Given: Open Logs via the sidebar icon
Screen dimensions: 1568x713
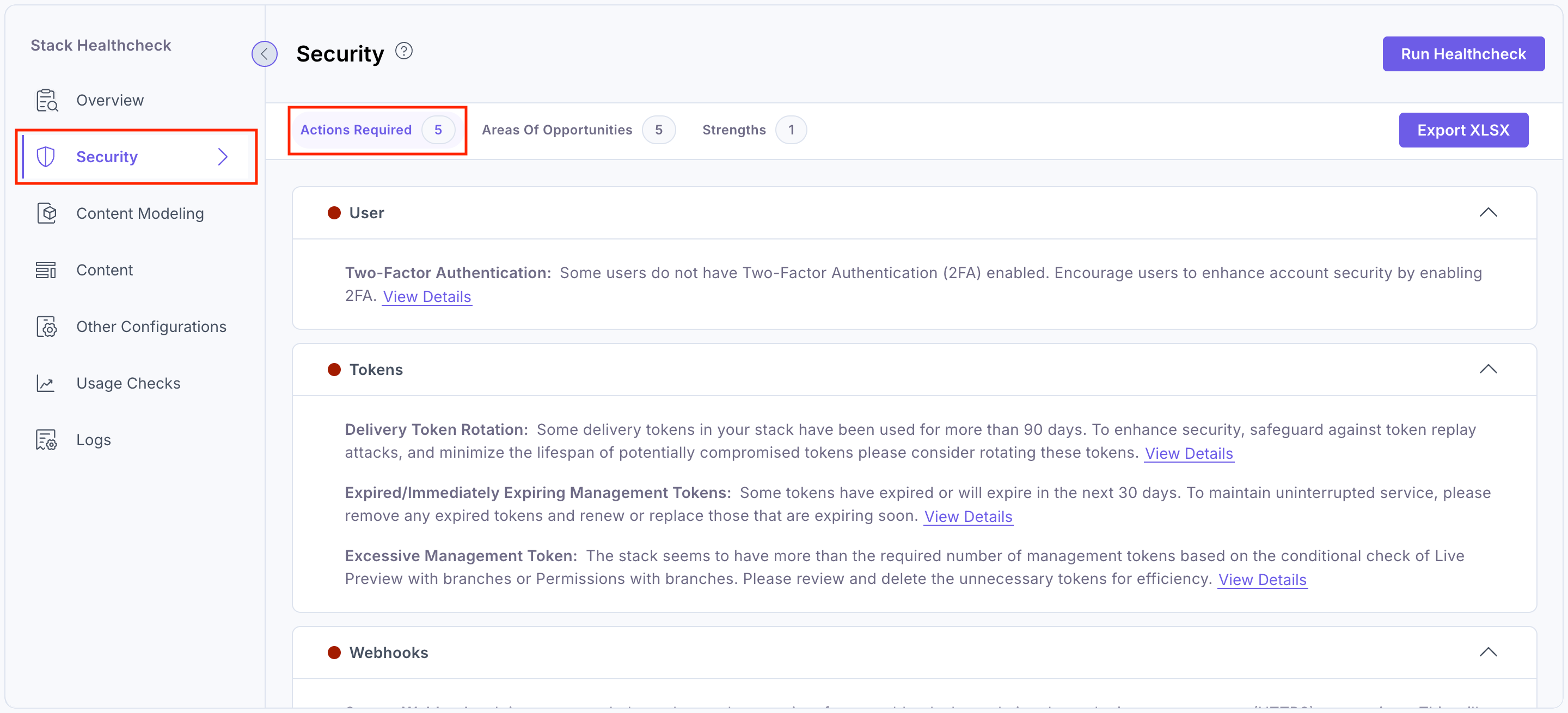Looking at the screenshot, I should pyautogui.click(x=47, y=439).
